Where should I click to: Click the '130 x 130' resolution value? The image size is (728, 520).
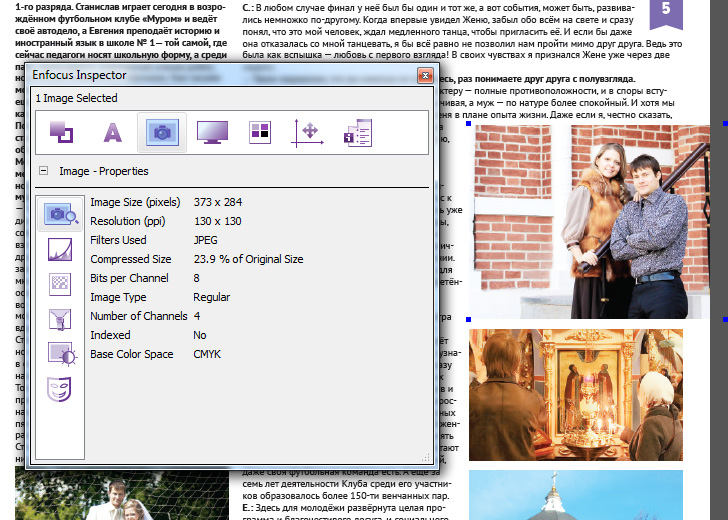(x=218, y=221)
